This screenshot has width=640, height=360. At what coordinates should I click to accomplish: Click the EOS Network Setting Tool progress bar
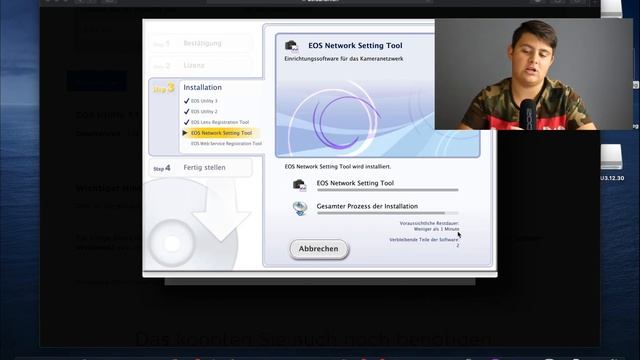click(388, 190)
